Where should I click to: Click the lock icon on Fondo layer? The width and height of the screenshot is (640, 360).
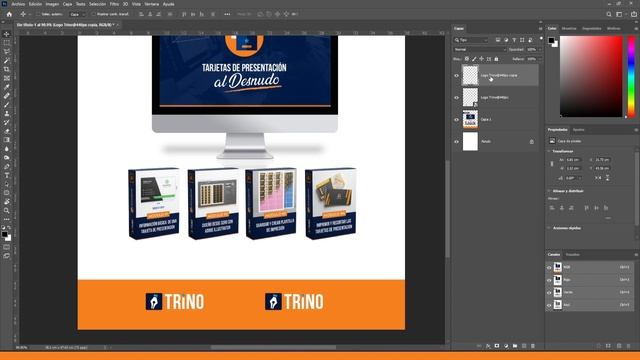(531, 142)
